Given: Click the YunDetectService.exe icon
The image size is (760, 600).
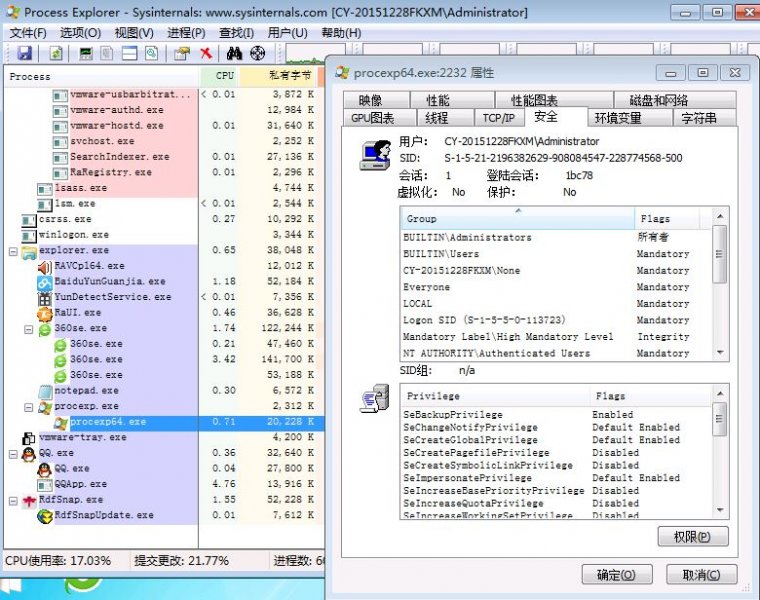Looking at the screenshot, I should [x=45, y=298].
